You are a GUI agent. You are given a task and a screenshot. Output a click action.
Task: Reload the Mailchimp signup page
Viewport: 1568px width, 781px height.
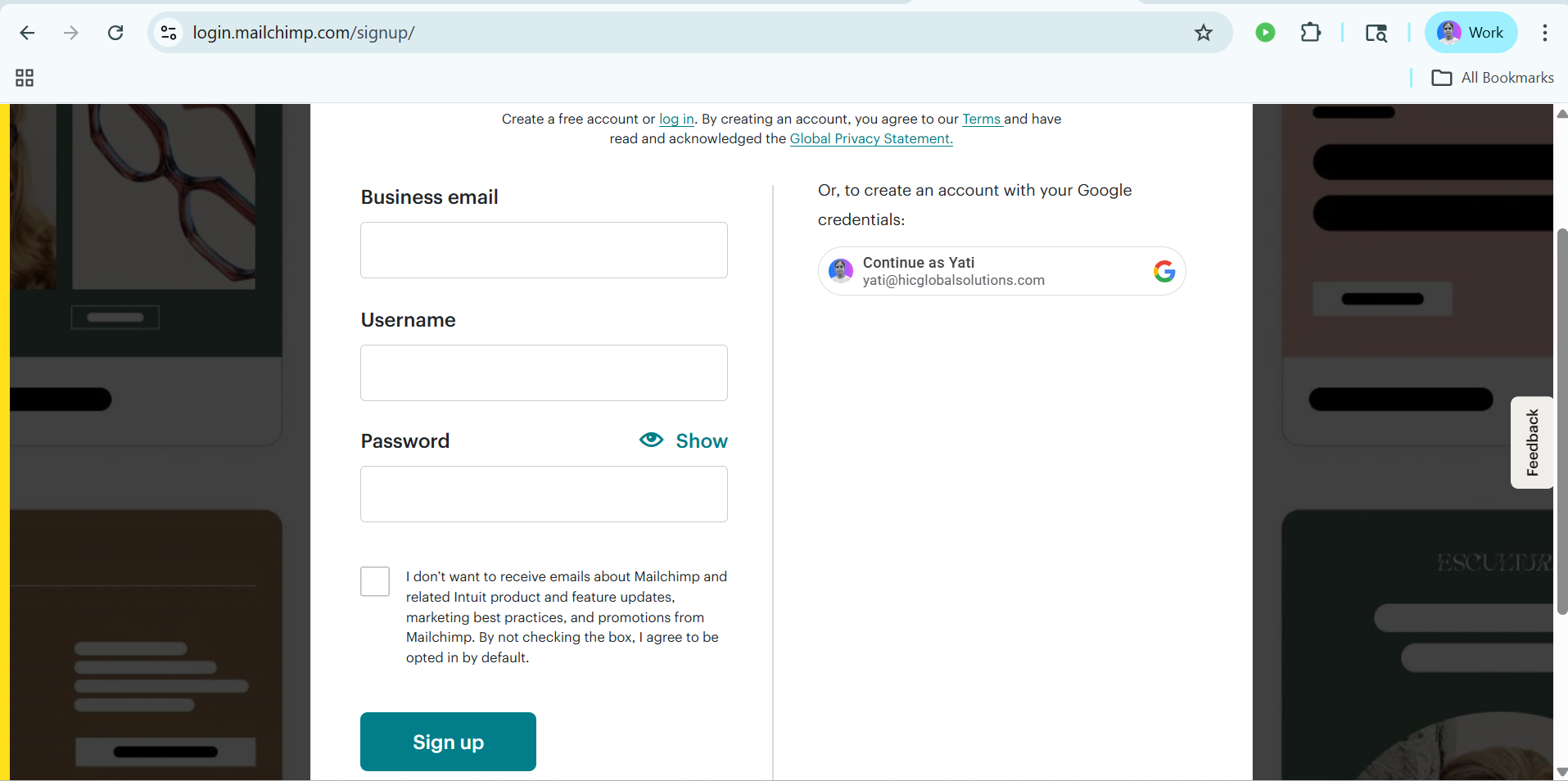tap(115, 33)
